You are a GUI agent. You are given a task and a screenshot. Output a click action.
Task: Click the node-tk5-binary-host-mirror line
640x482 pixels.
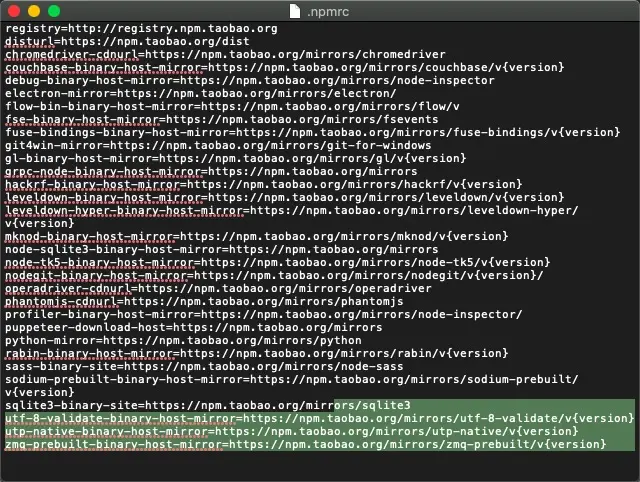click(x=278, y=262)
